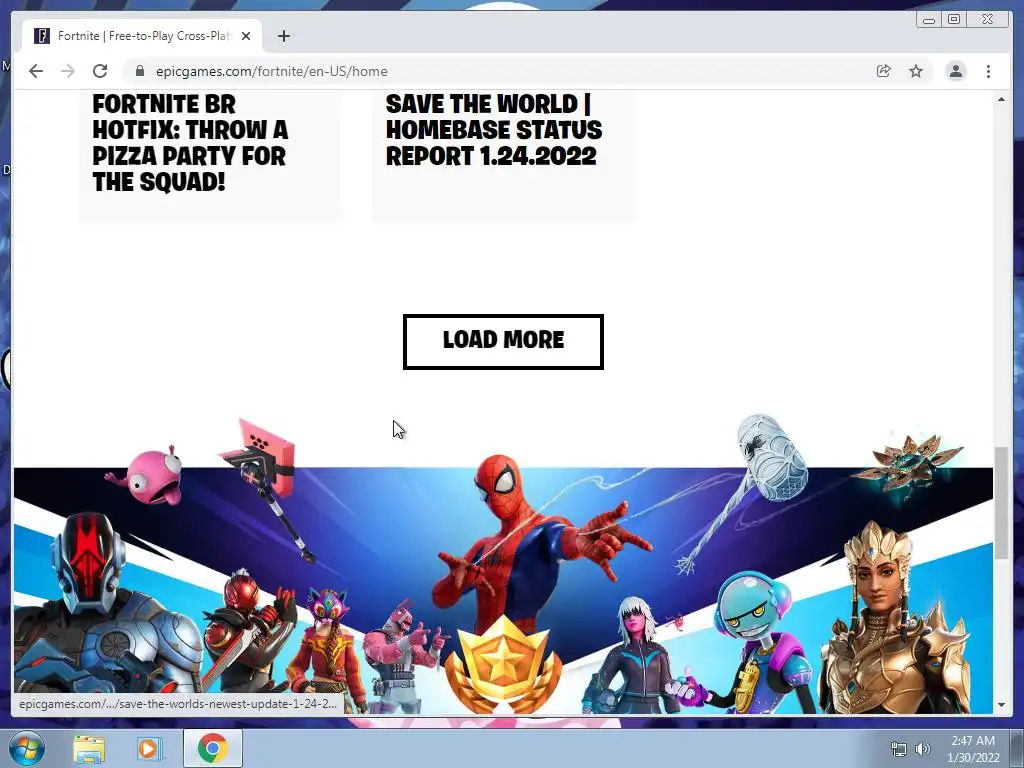Screen dimensions: 1024x768
Task: Launch Windows Media Player from taskbar
Action: [149, 748]
